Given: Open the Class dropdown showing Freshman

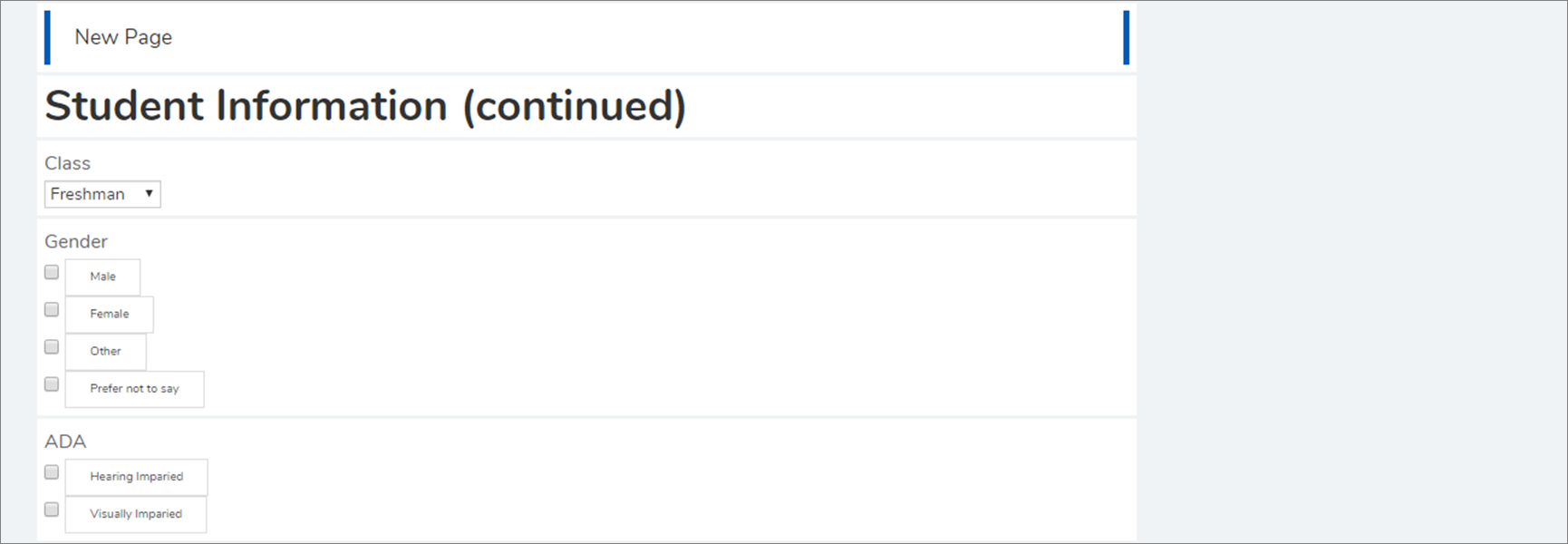Looking at the screenshot, I should click(x=102, y=194).
